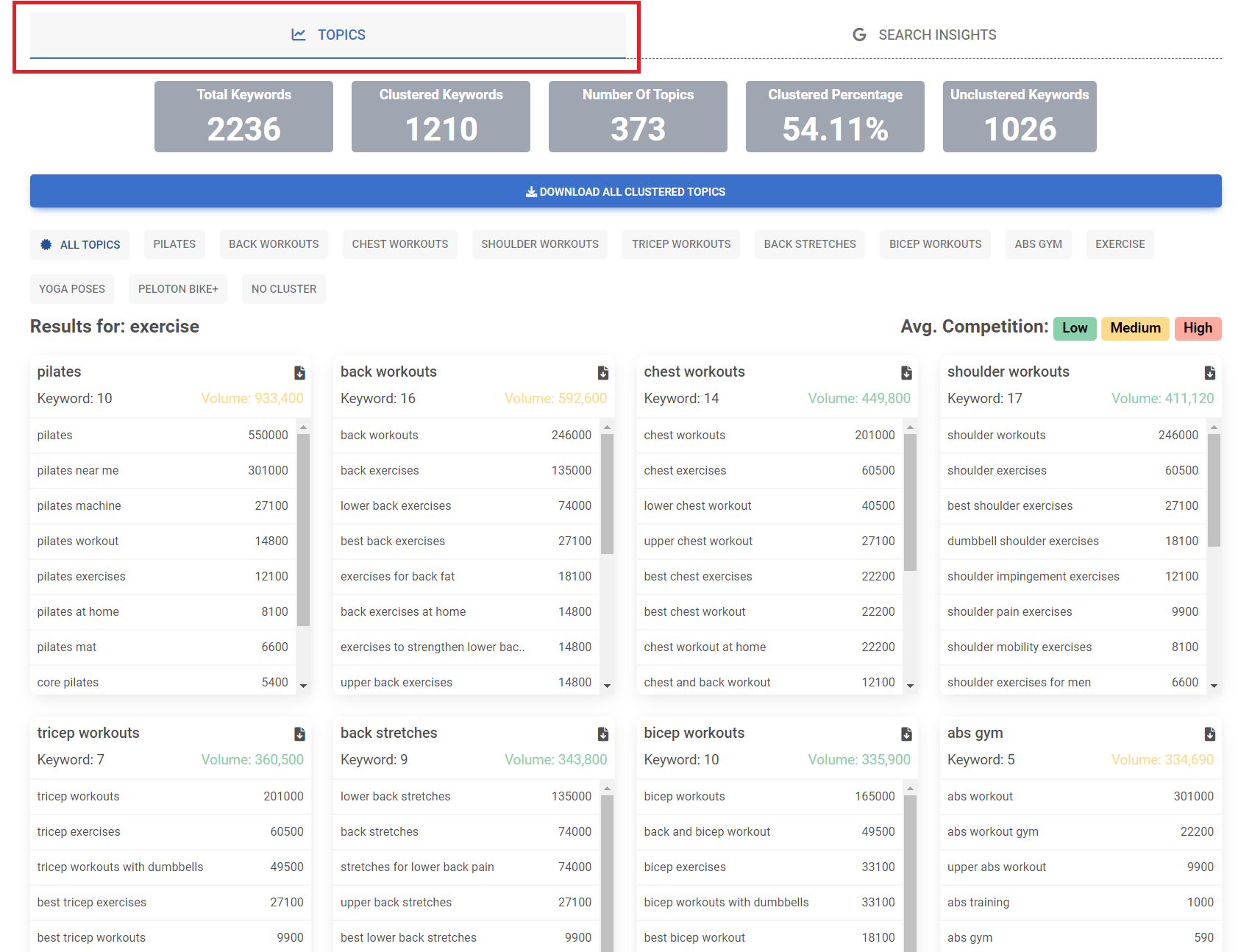
Task: Download the back stretches cluster file
Action: pos(603,734)
